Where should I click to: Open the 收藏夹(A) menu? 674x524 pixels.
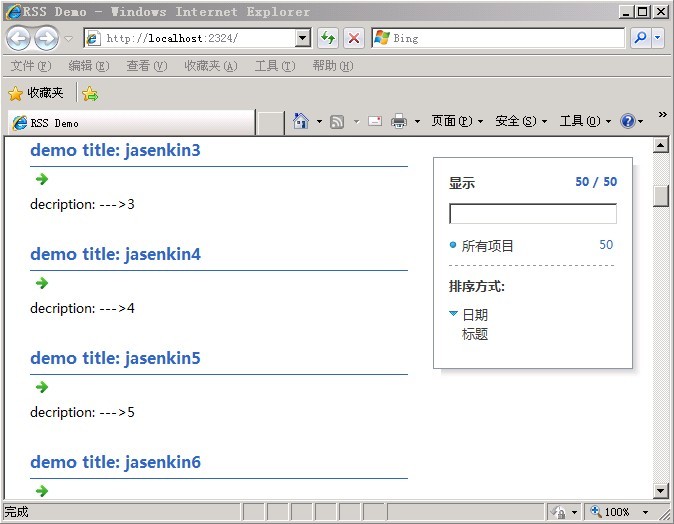[x=211, y=66]
